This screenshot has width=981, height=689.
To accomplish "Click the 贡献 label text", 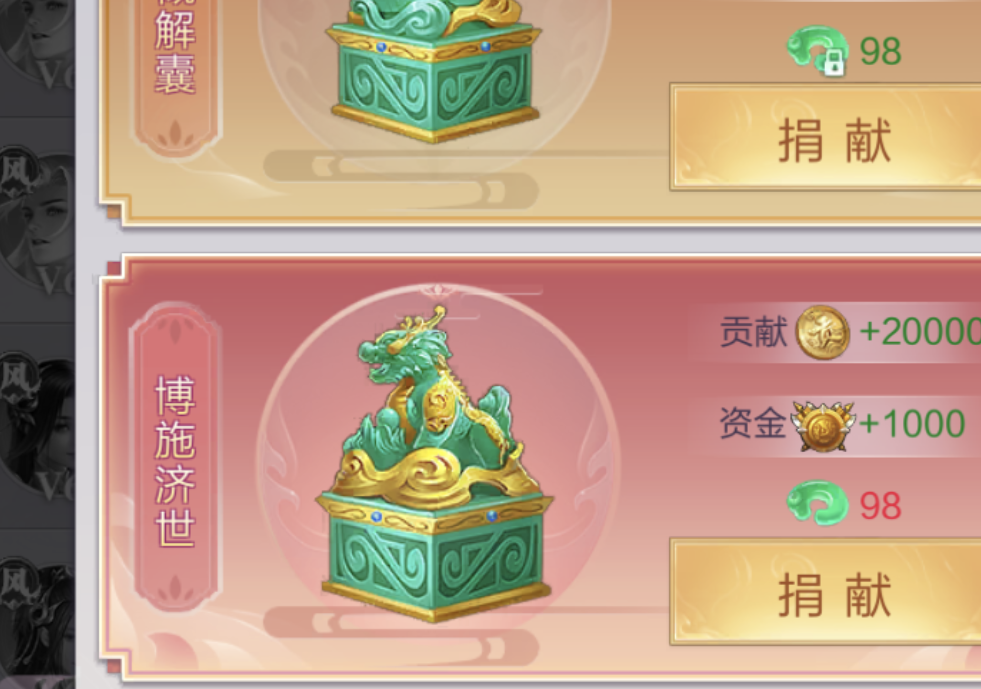I will coord(753,332).
